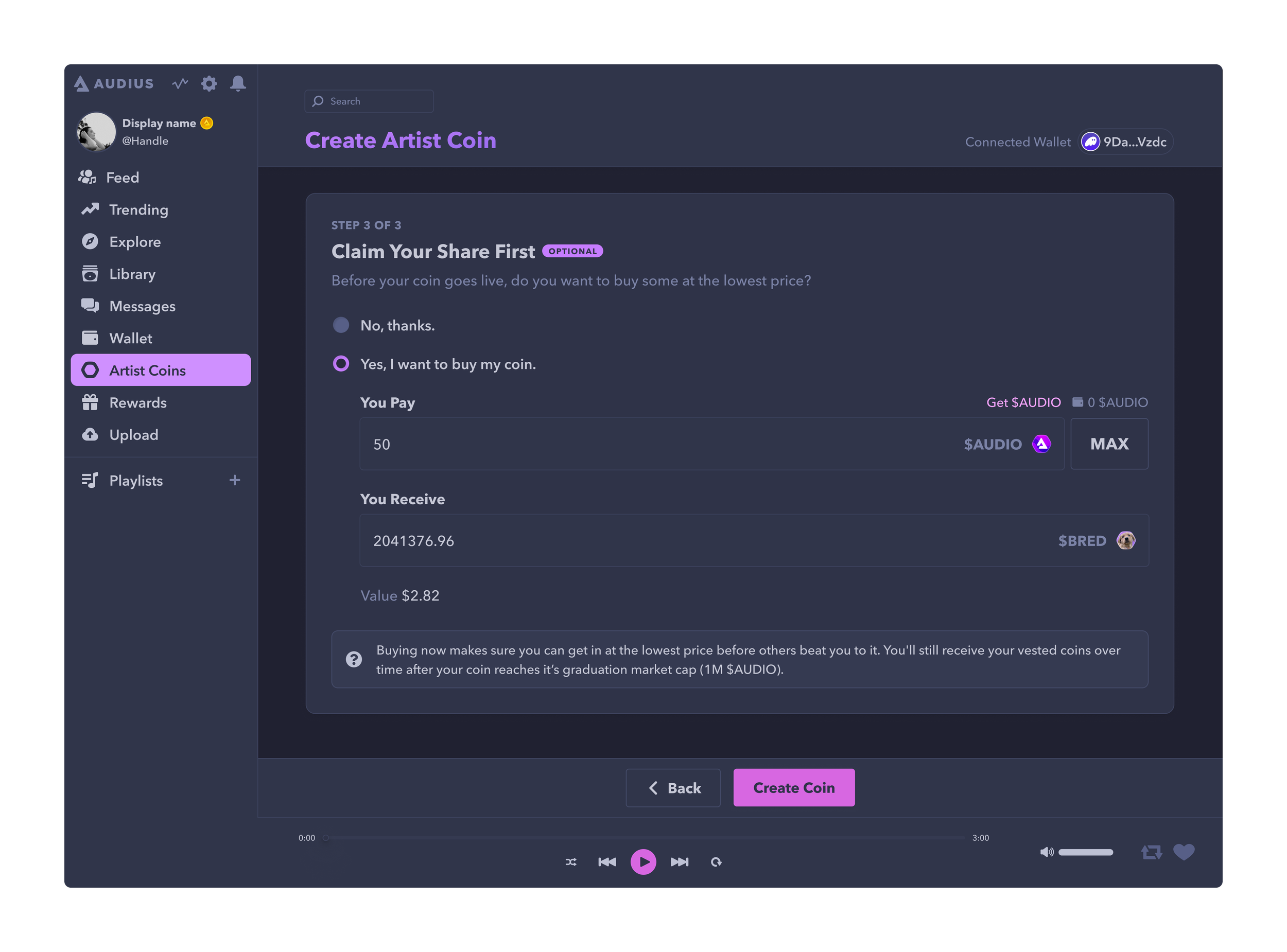Select the 'No, thanks.' radio option

click(341, 325)
